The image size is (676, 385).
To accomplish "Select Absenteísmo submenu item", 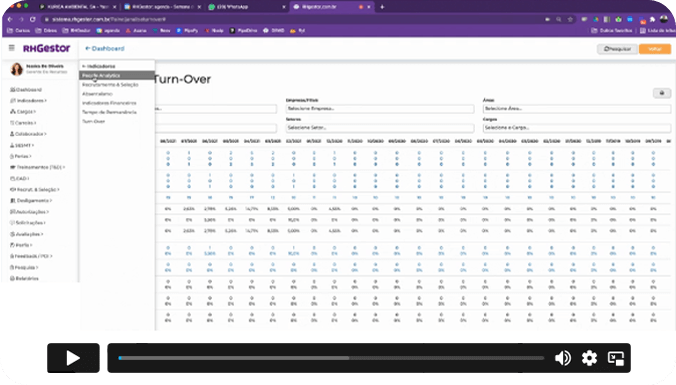I will point(97,94).
